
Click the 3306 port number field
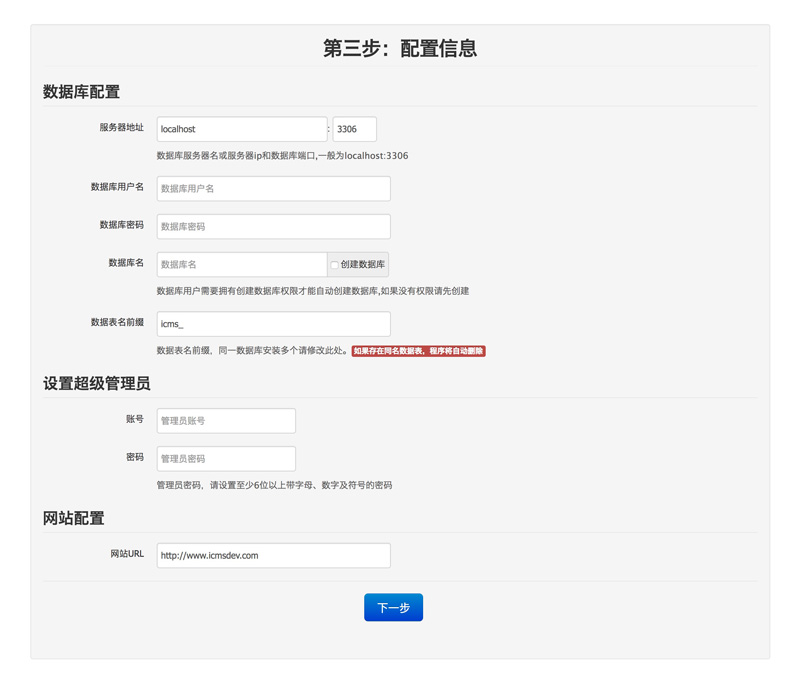click(354, 129)
